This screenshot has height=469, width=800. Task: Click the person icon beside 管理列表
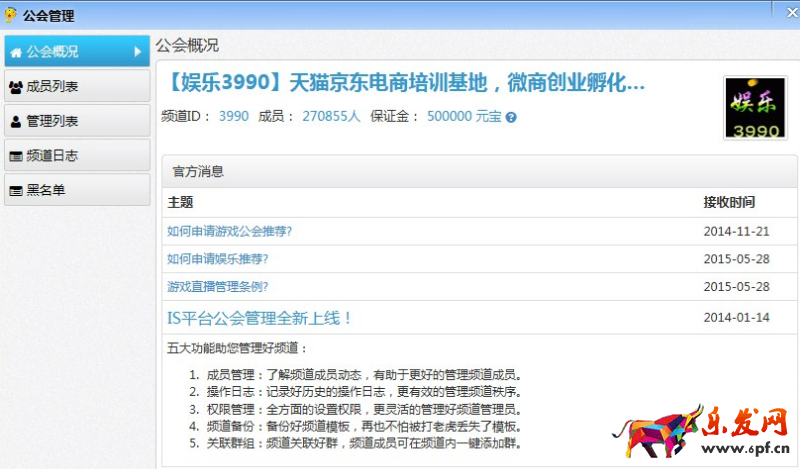[16, 122]
